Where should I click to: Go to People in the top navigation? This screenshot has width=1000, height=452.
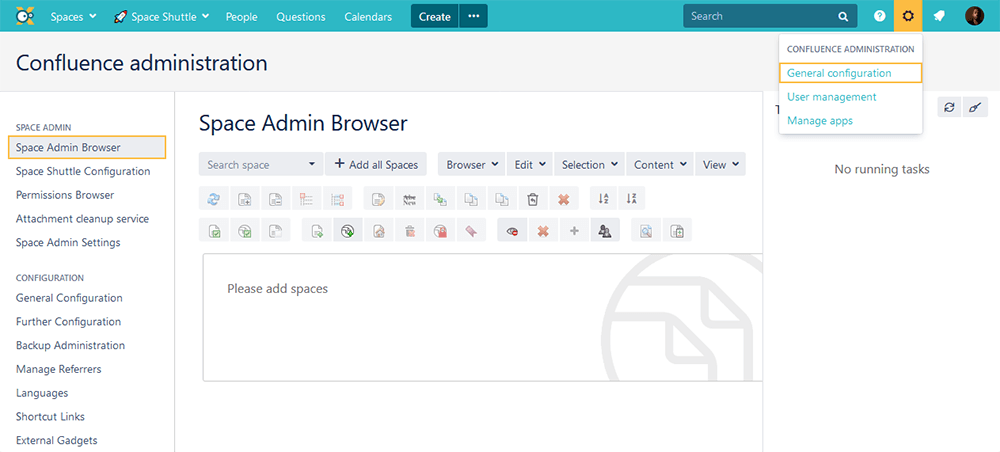pos(241,17)
